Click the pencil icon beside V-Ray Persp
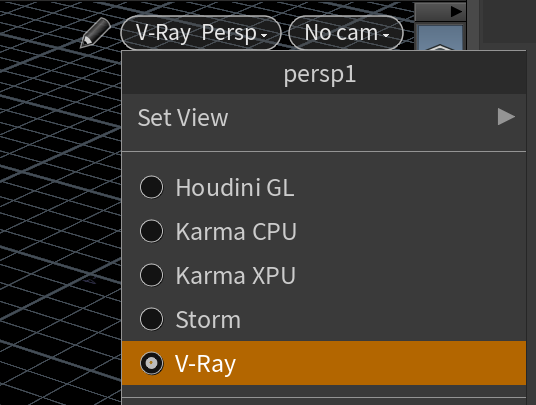 pos(95,32)
